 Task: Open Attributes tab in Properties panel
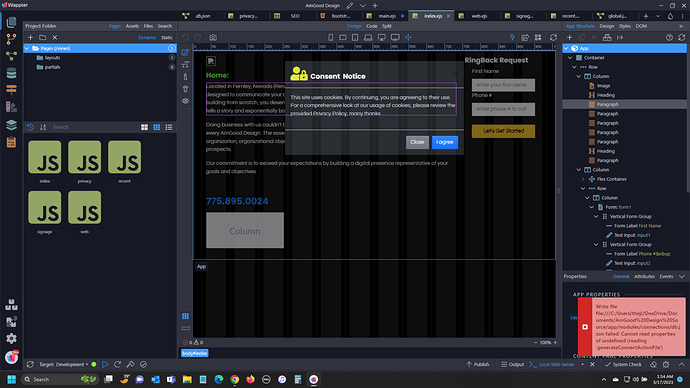644,276
